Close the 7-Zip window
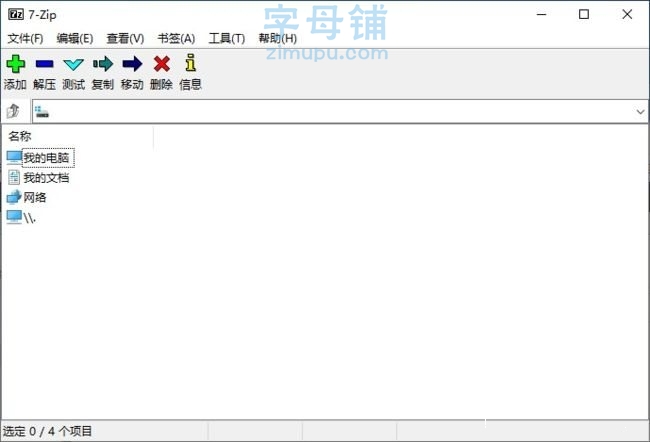Image resolution: width=650 pixels, height=442 pixels. tap(627, 15)
